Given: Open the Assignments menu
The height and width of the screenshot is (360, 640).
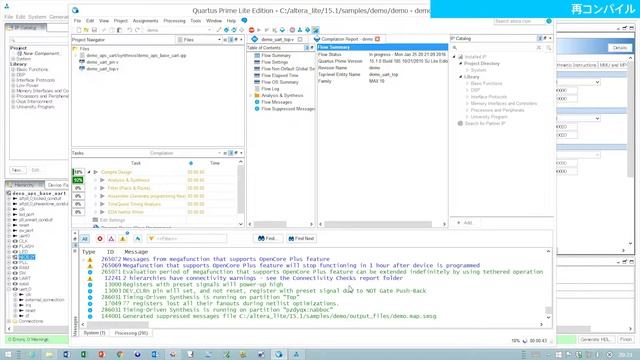Looking at the screenshot, I should tap(145, 21).
